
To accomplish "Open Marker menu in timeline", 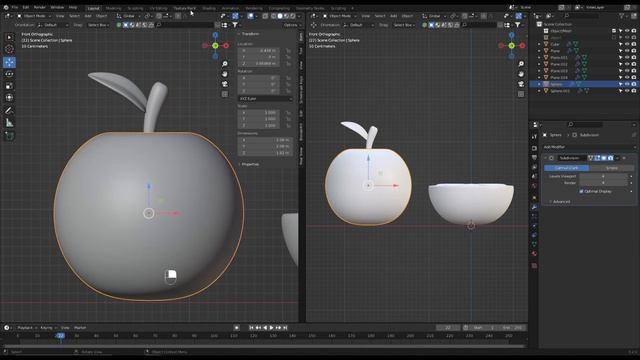I will tap(80, 328).
